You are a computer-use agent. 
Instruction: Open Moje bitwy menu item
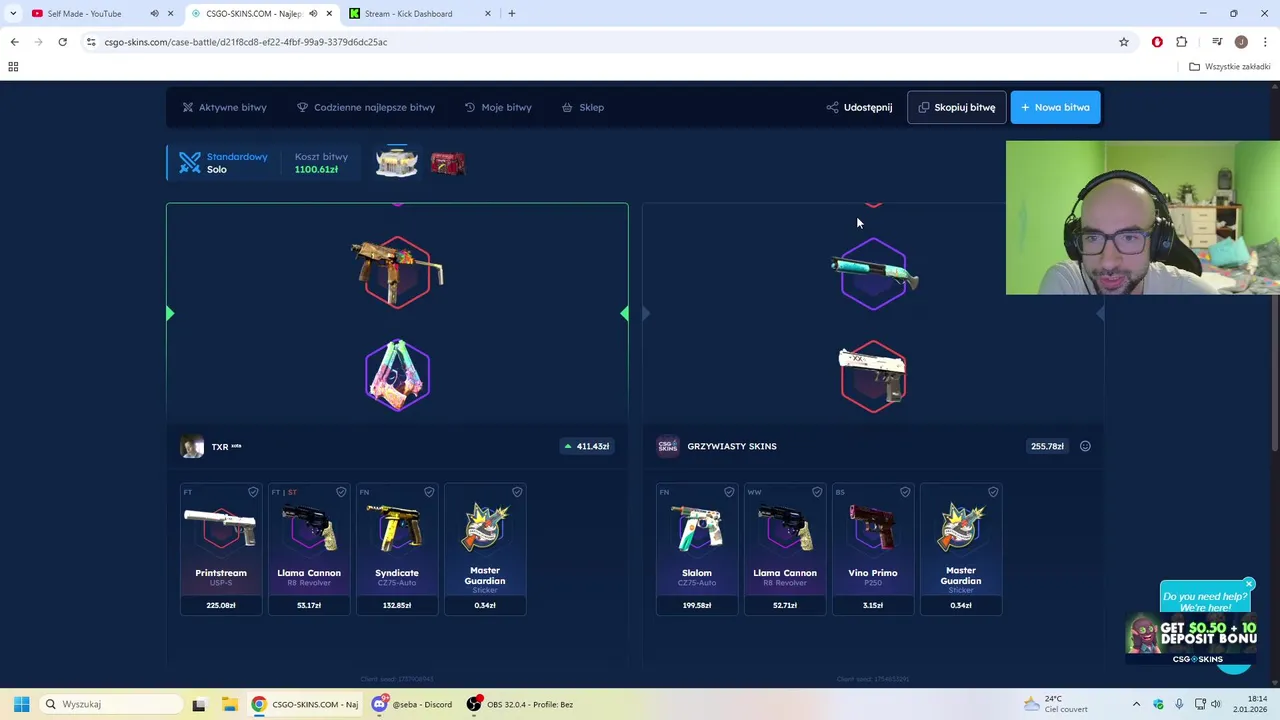click(x=498, y=107)
